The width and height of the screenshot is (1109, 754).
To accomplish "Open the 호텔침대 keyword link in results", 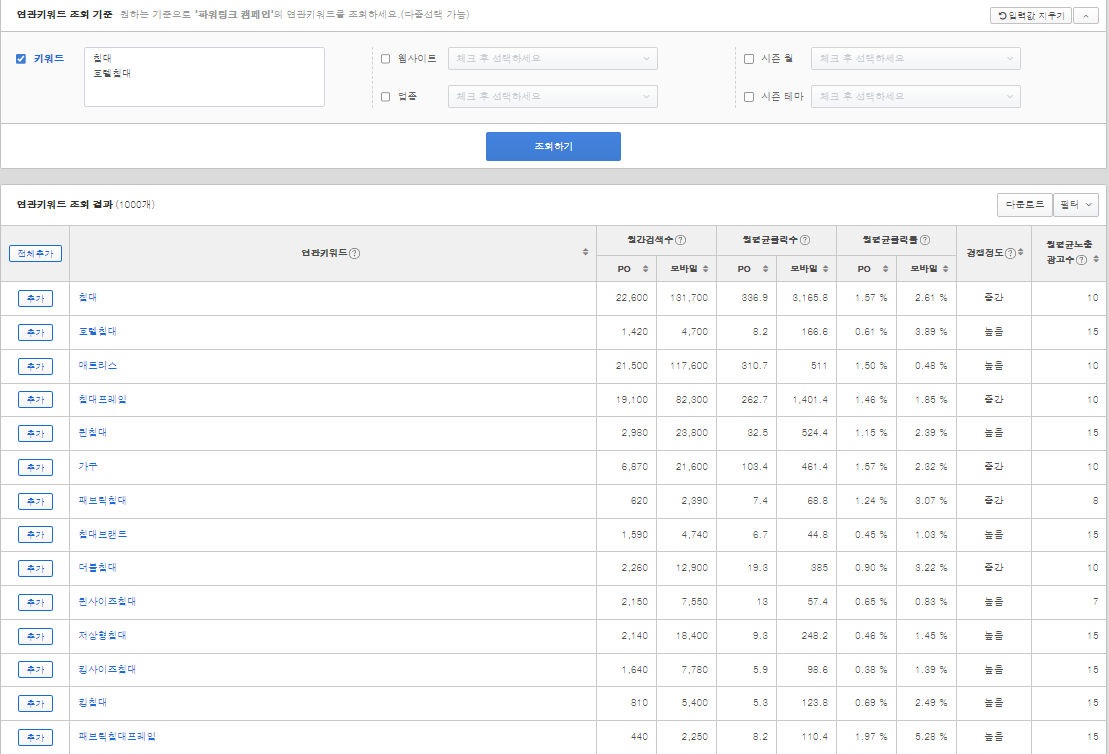I will tap(98, 331).
